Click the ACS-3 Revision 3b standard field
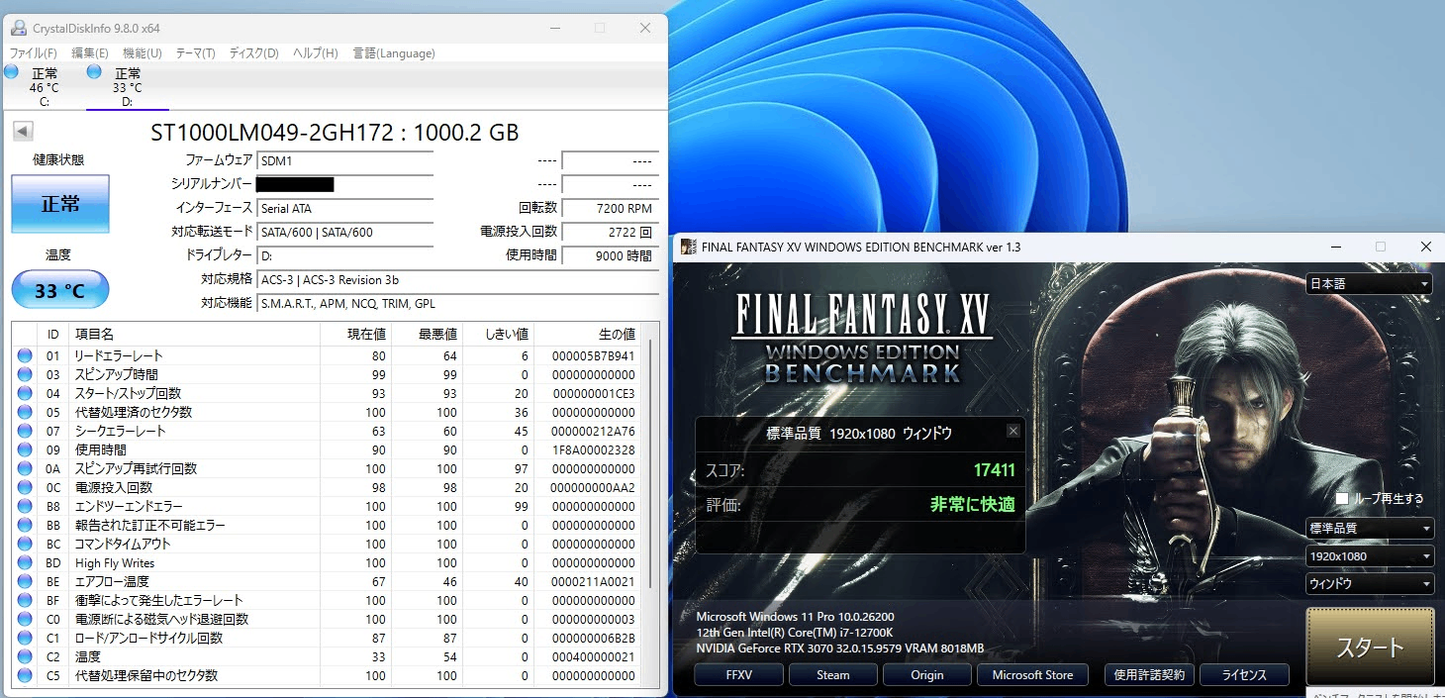Viewport: 1445px width, 698px height. pyautogui.click(x=458, y=280)
